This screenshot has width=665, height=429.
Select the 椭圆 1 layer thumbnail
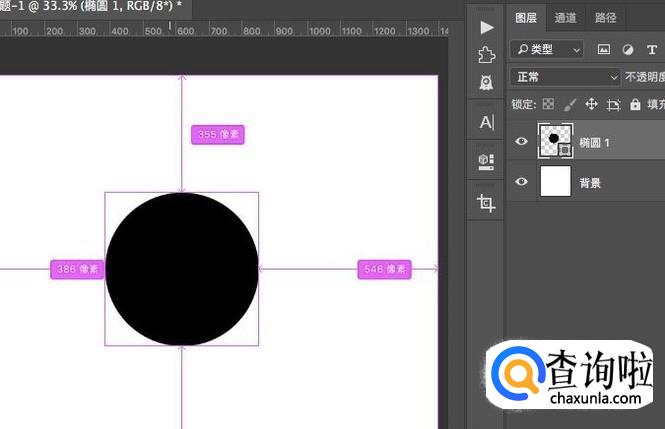click(555, 141)
